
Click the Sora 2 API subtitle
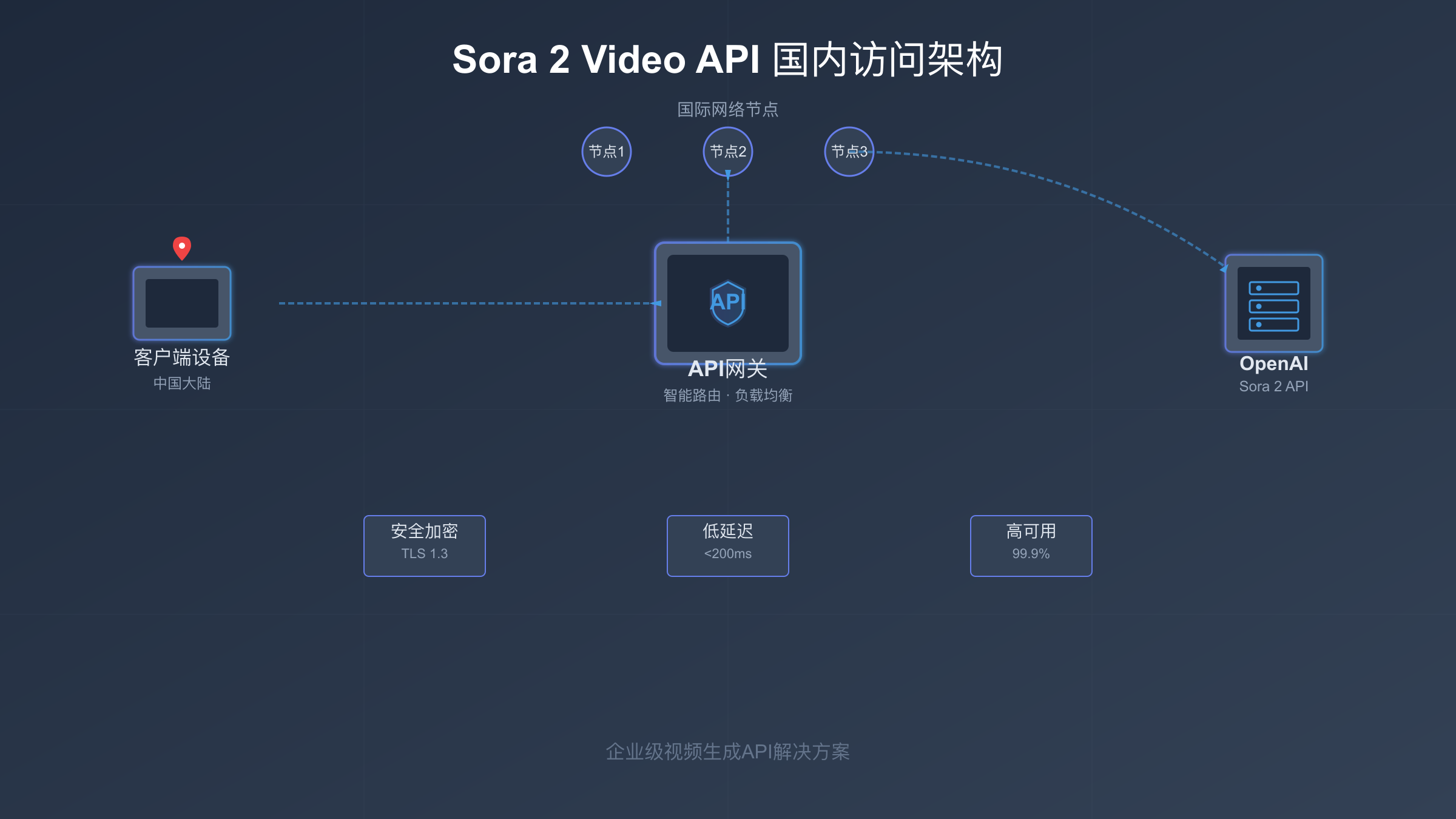tap(1273, 386)
